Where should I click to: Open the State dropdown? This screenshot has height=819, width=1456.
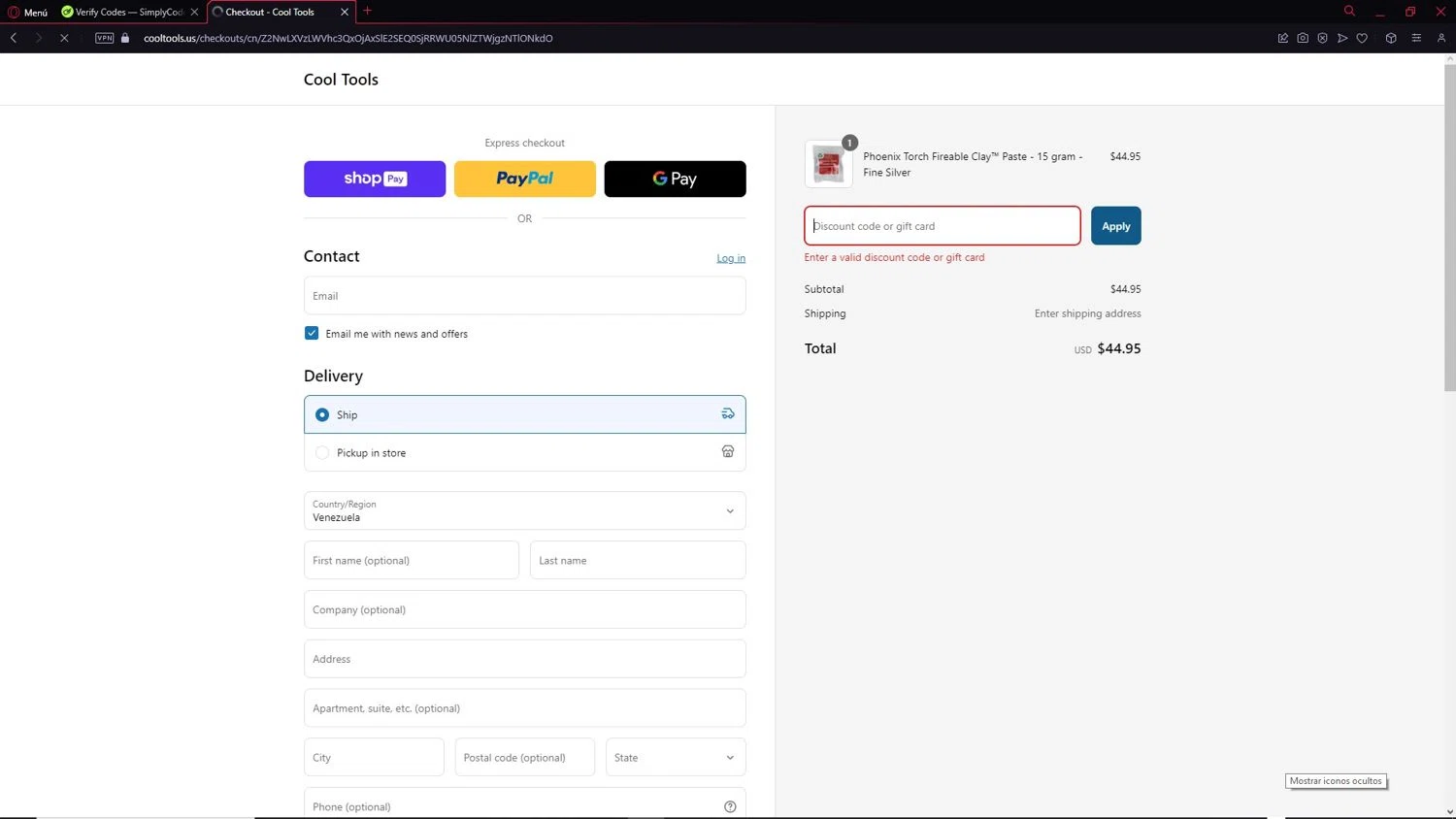pos(676,757)
